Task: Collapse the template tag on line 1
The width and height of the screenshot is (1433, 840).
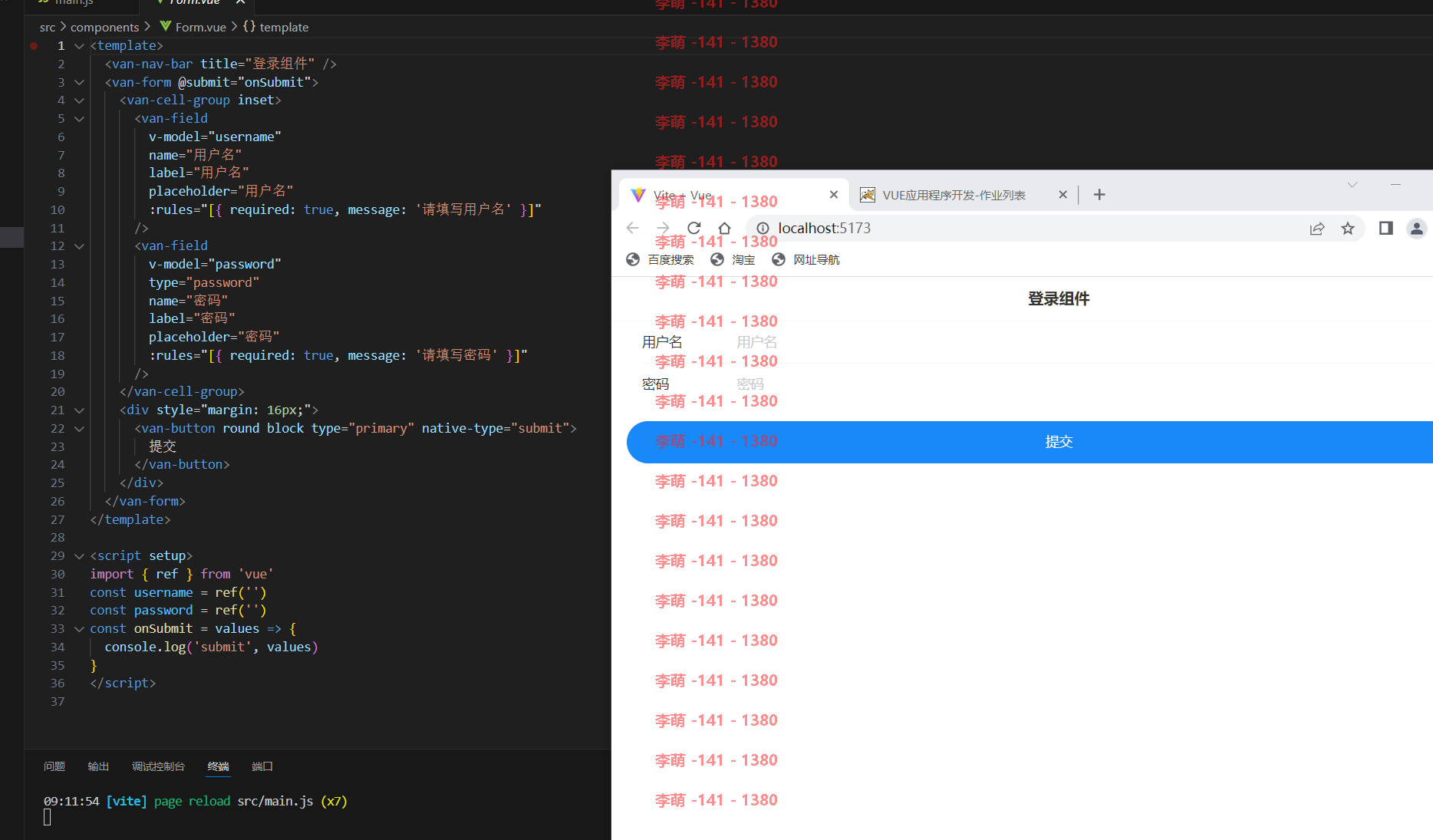Action: click(79, 46)
